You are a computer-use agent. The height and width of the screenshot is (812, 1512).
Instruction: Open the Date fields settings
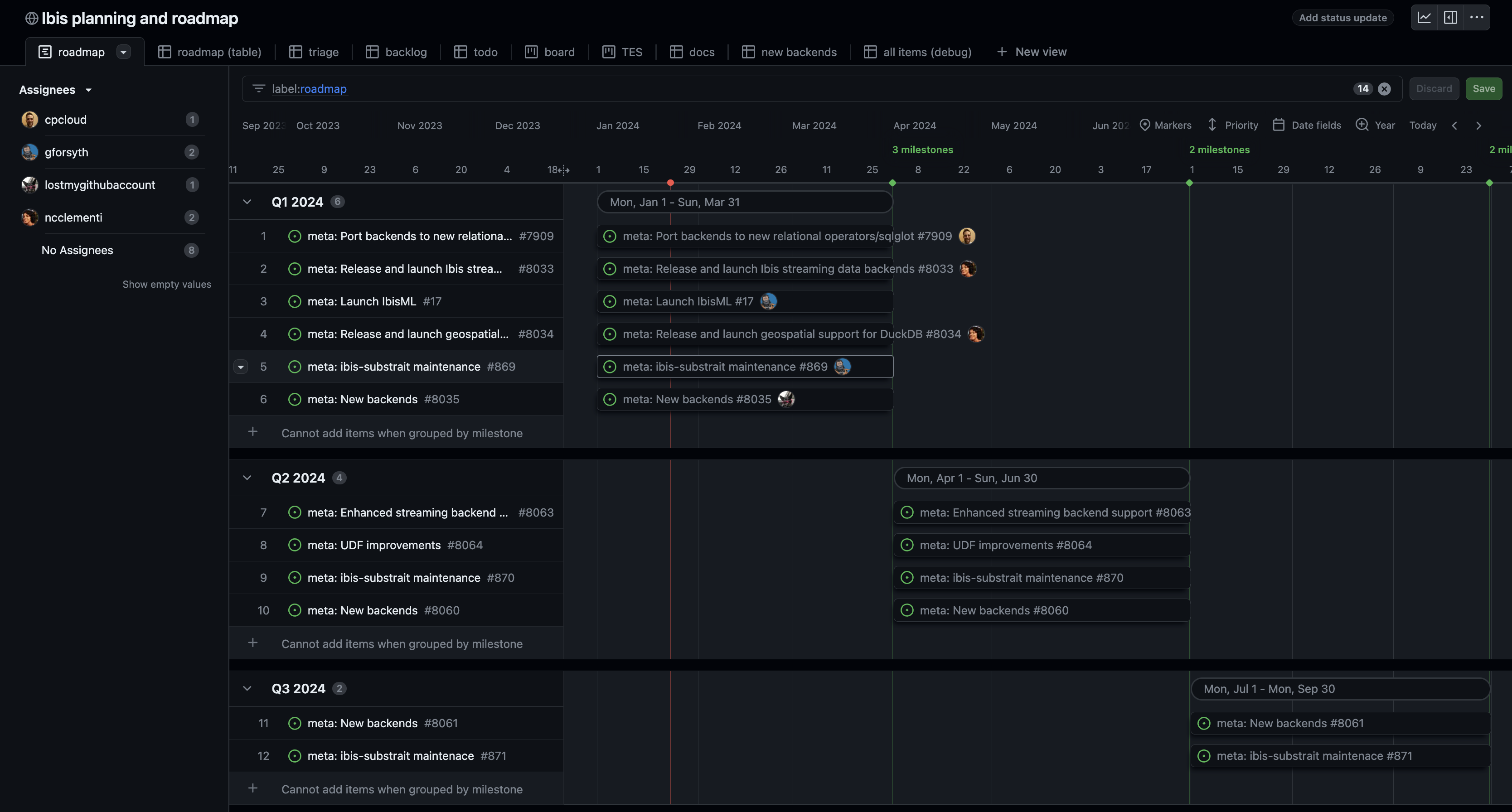(1307, 125)
